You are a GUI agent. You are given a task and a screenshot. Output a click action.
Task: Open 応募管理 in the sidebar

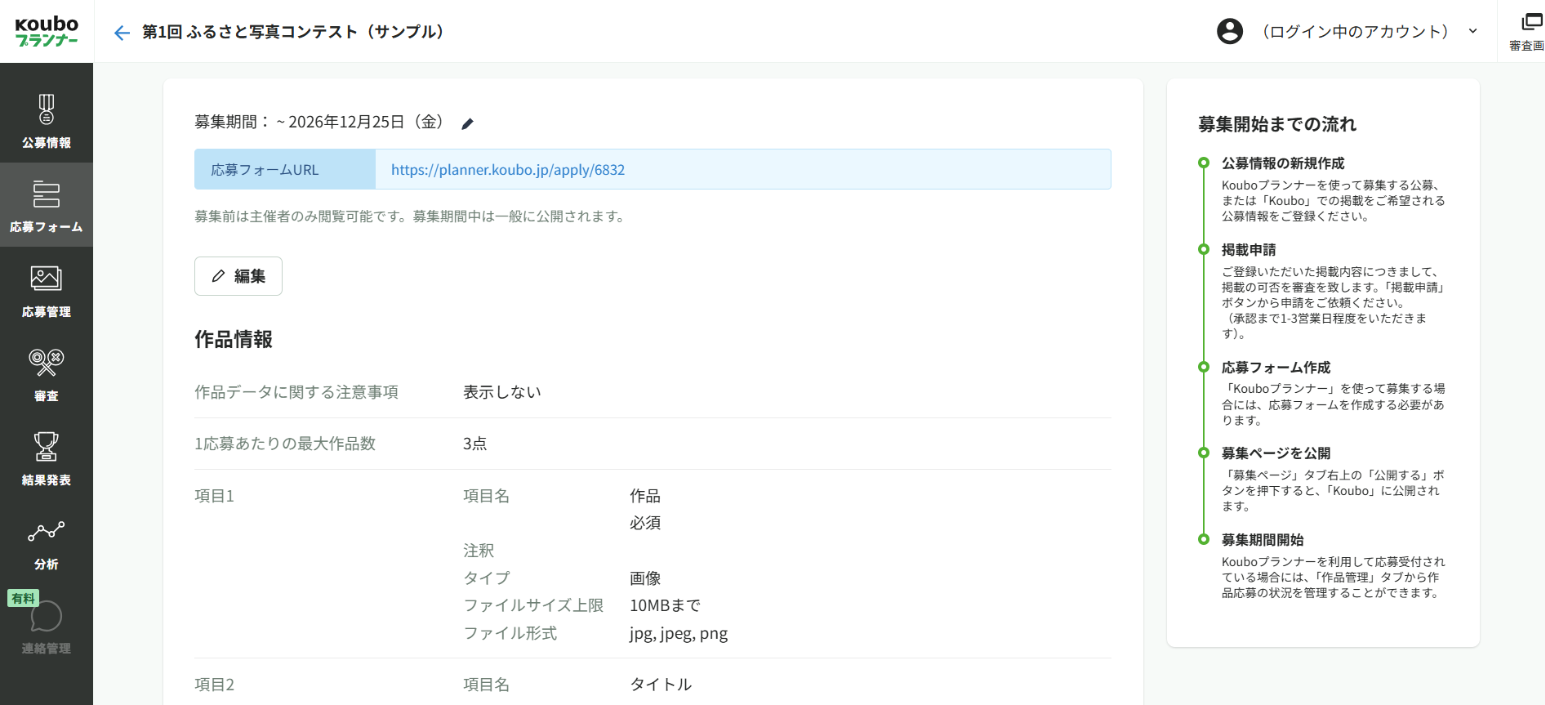46,289
